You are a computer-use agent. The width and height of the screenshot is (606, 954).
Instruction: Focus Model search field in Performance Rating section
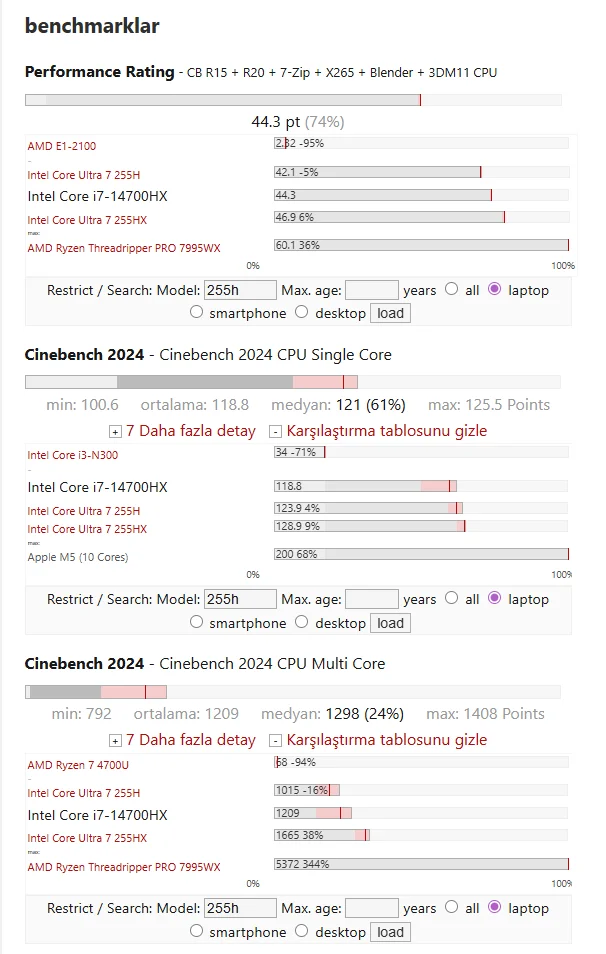tap(240, 290)
